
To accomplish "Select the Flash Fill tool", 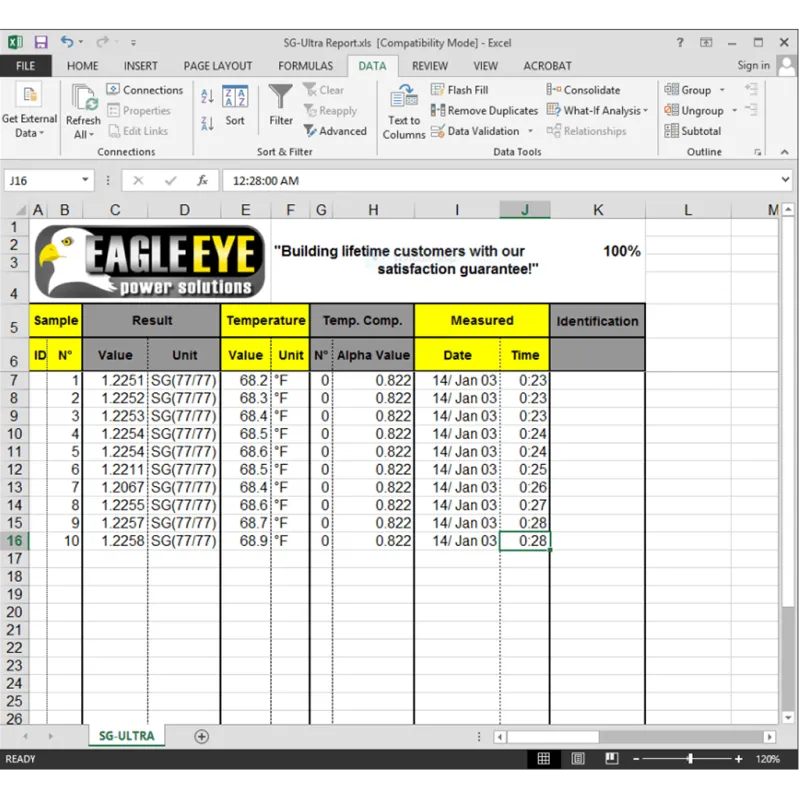I will pyautogui.click(x=460, y=89).
